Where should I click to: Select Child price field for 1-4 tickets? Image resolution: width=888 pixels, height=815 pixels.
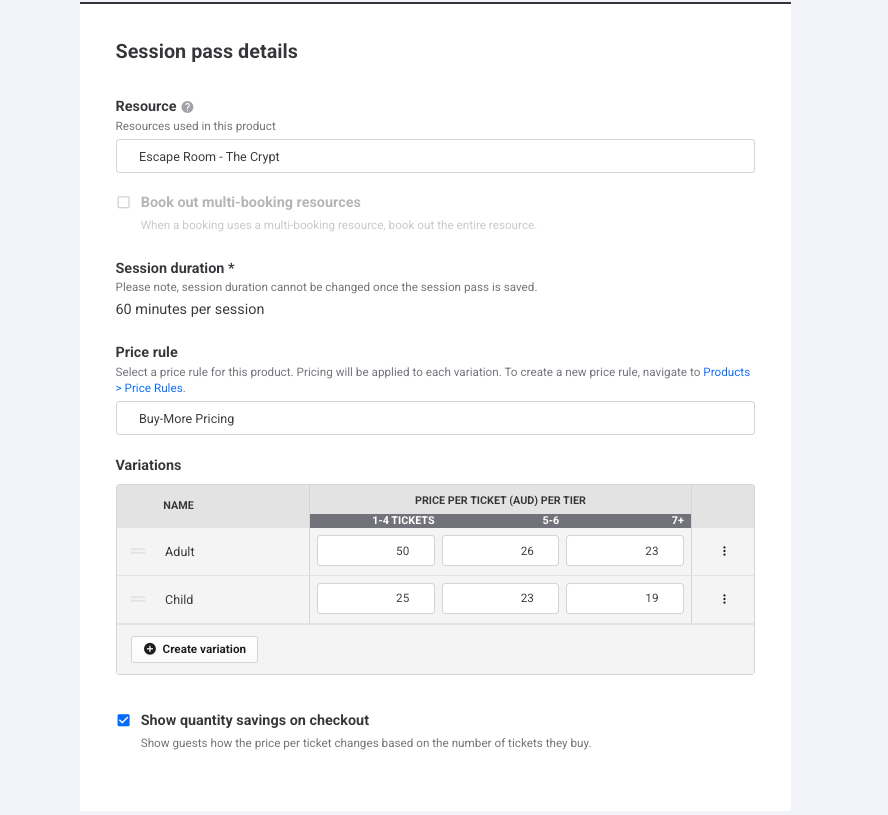pyautogui.click(x=375, y=599)
